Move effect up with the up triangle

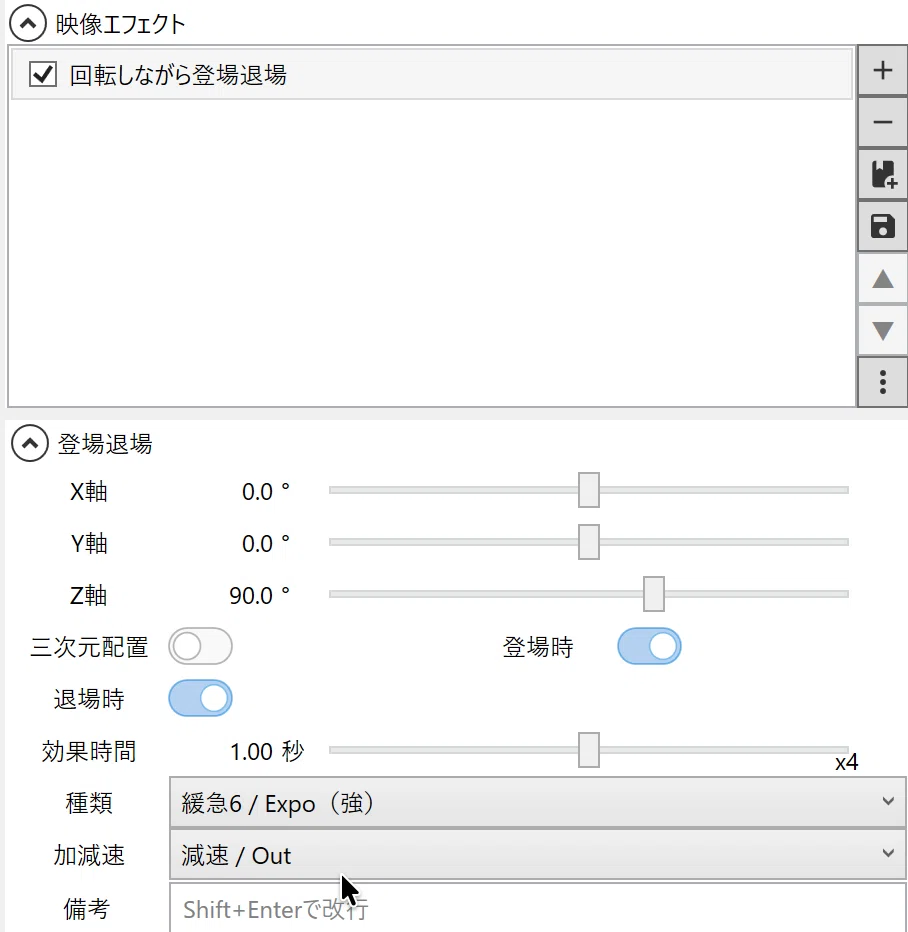coord(882,278)
